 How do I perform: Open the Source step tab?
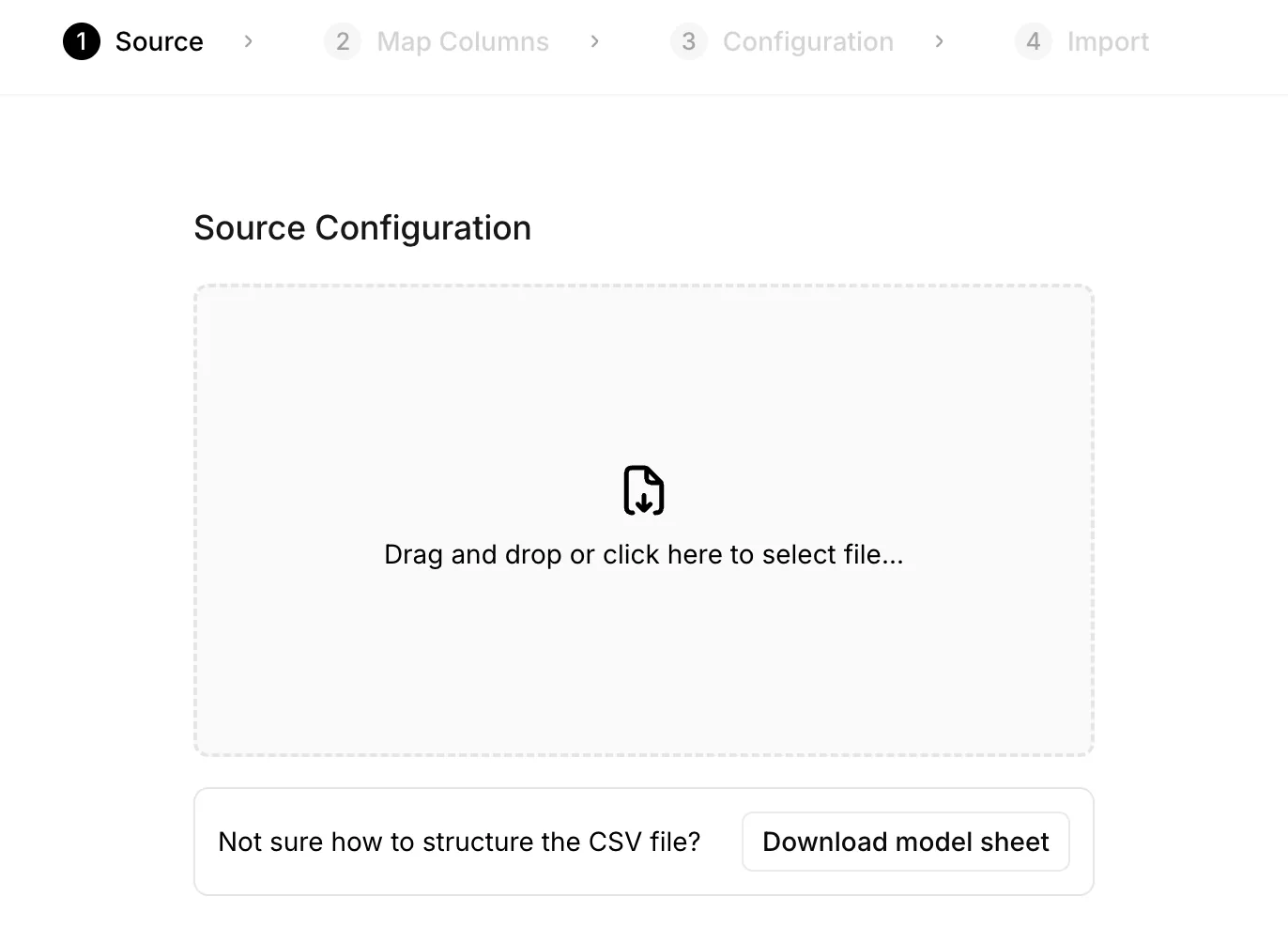coord(133,41)
